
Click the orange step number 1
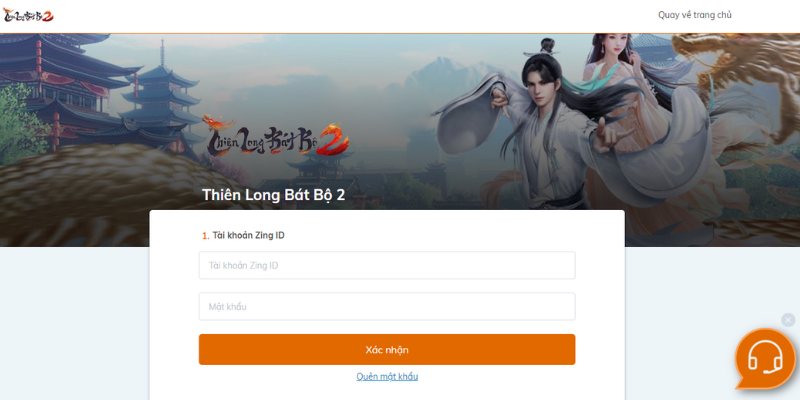click(205, 236)
